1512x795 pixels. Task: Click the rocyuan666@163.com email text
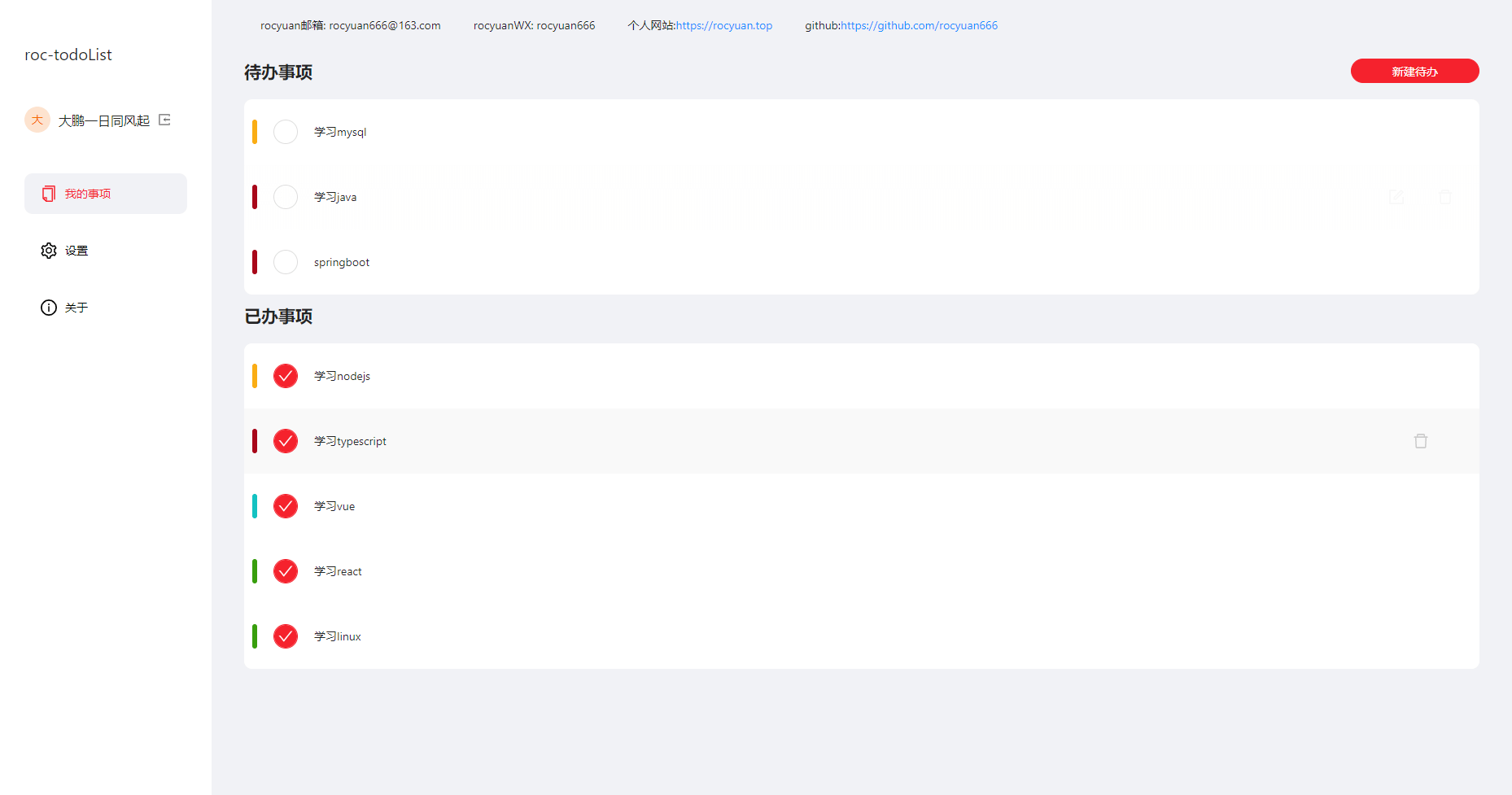[x=385, y=25]
